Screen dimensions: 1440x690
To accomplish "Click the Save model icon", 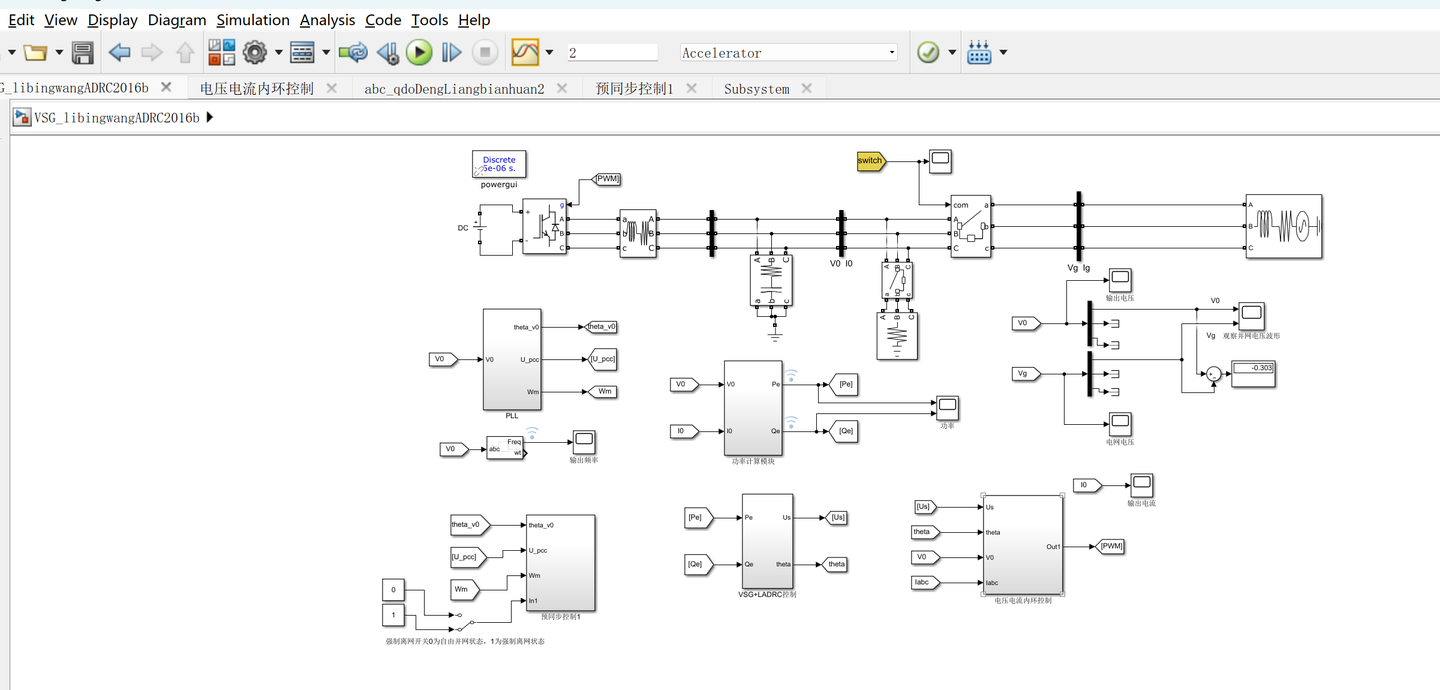I will [x=83, y=52].
